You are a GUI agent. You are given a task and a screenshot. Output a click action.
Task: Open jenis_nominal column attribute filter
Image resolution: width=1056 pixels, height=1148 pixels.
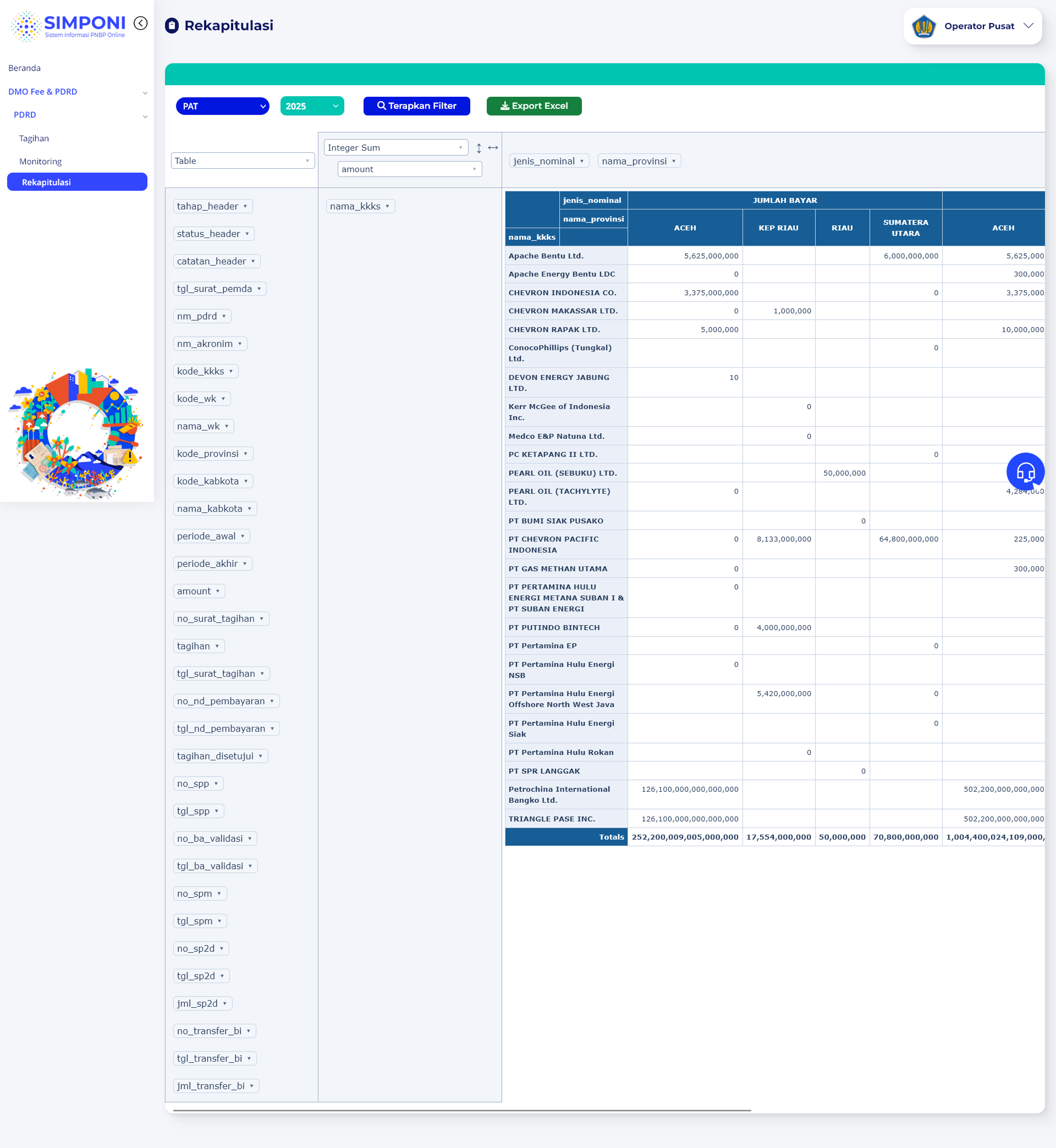pos(582,162)
